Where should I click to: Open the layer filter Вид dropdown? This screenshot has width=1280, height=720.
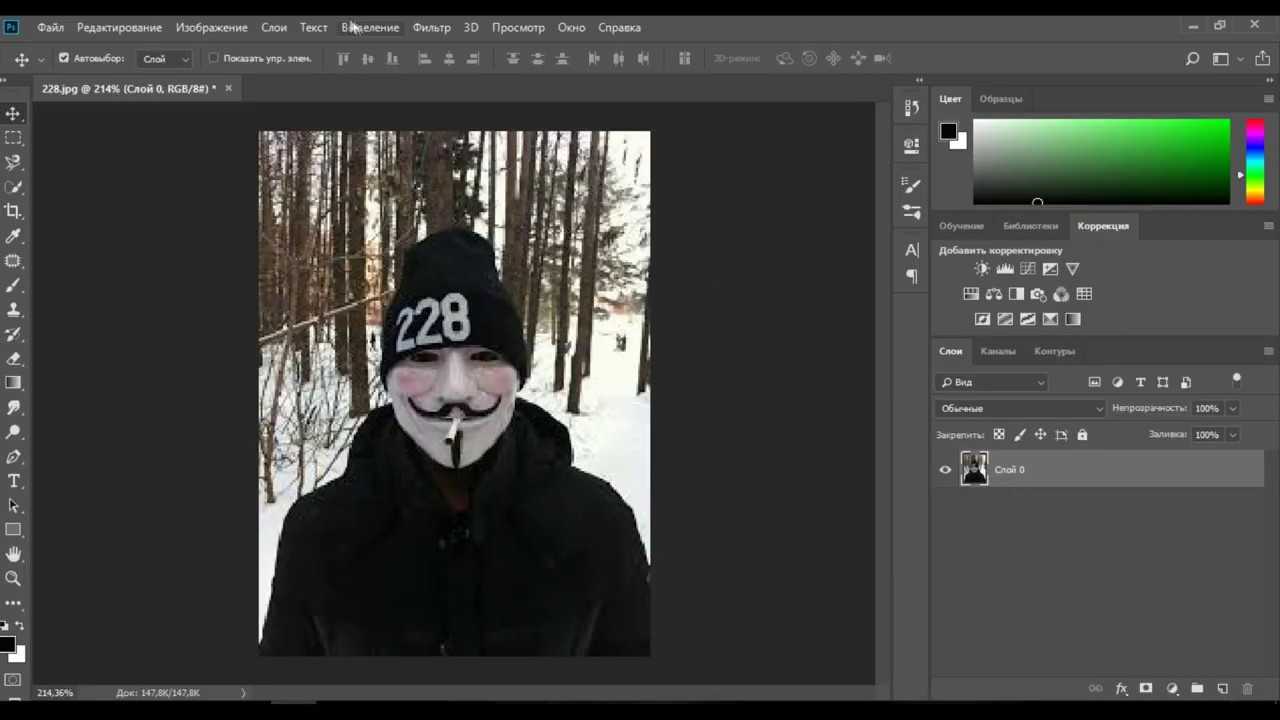click(992, 382)
